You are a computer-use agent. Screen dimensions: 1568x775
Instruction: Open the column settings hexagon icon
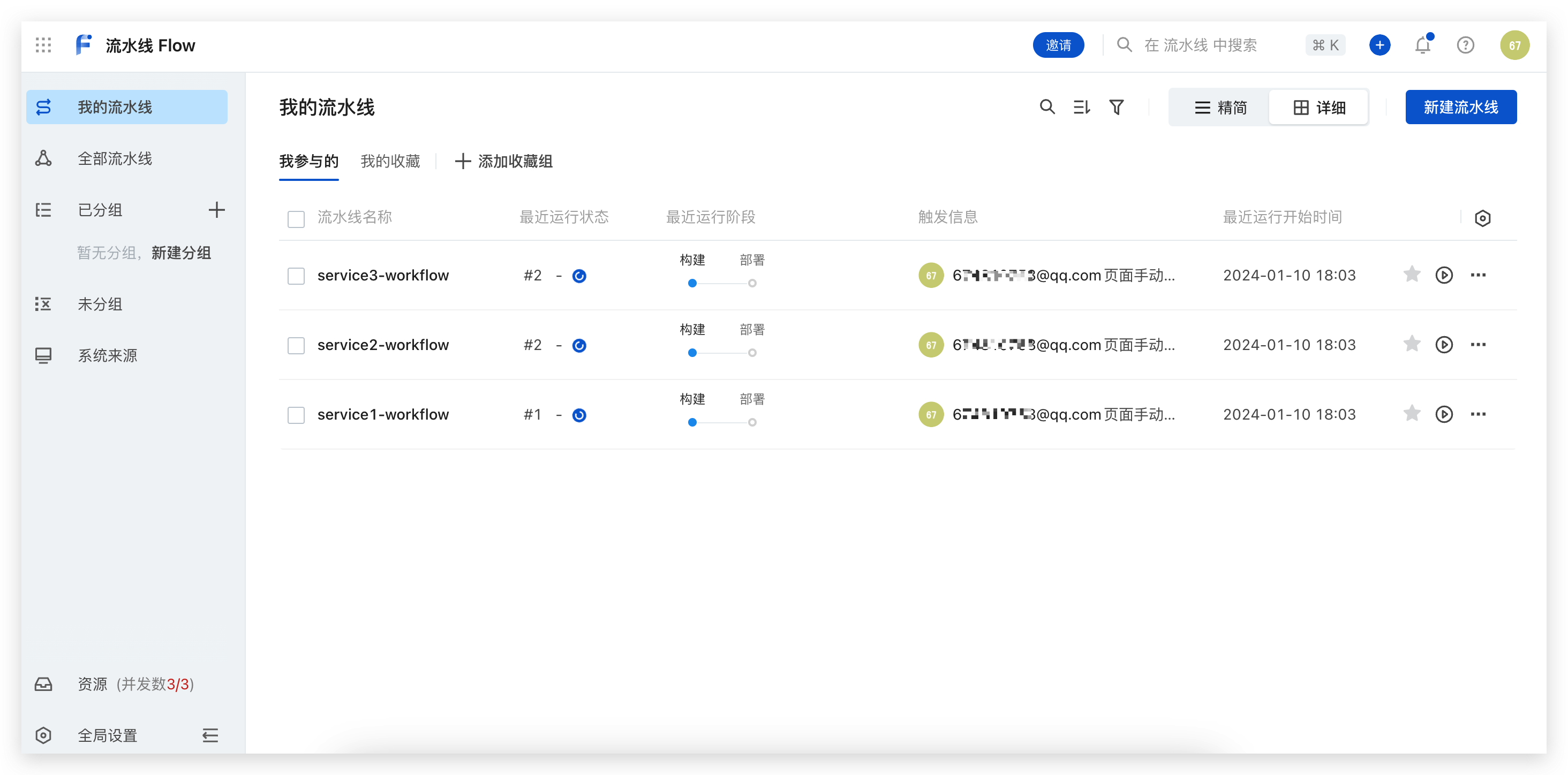click(x=1483, y=218)
